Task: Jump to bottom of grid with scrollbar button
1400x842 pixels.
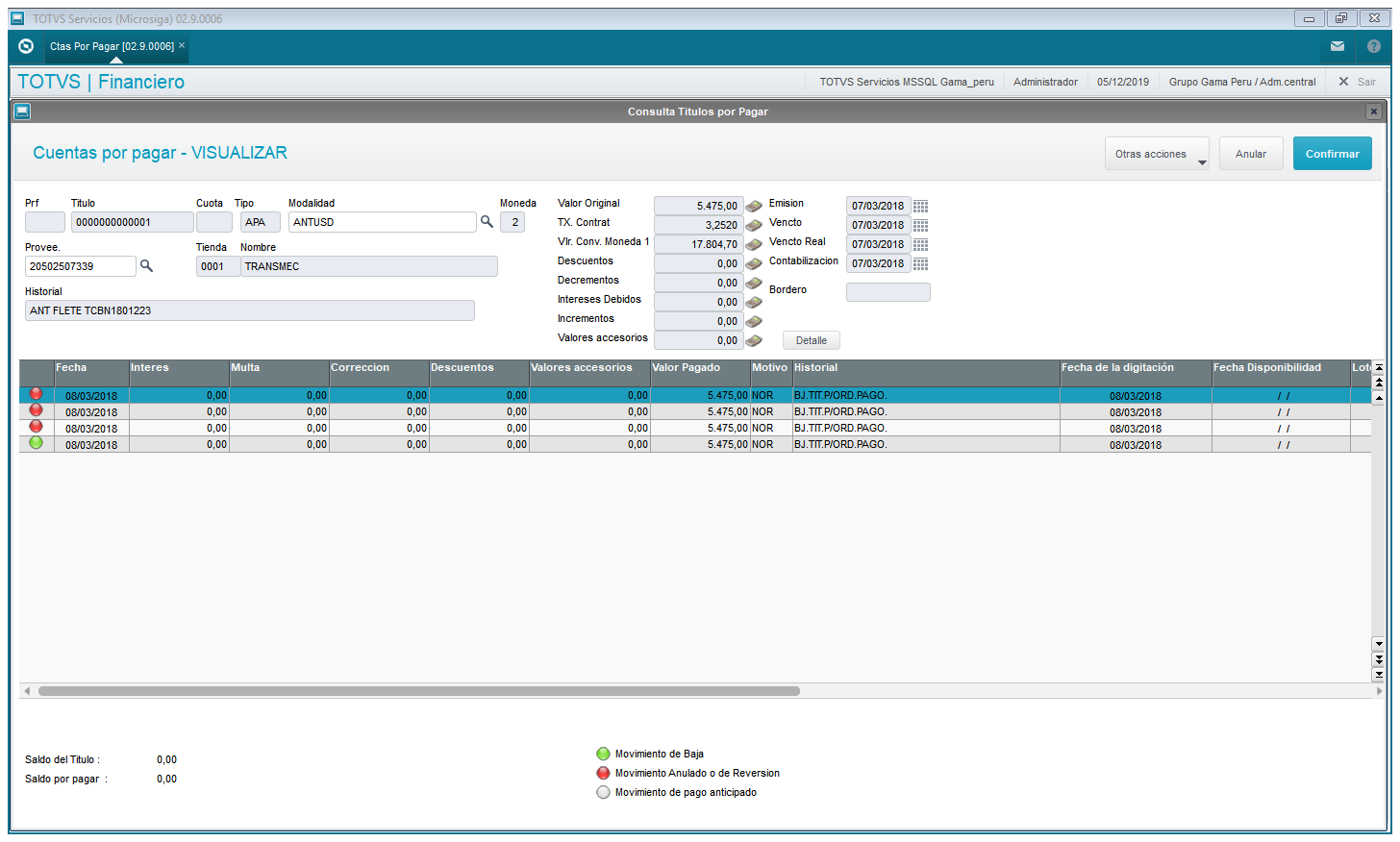Action: point(1379,675)
